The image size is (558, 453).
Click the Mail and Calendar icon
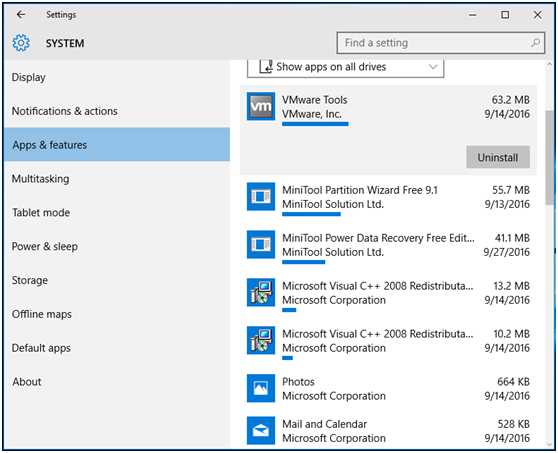(x=261, y=431)
